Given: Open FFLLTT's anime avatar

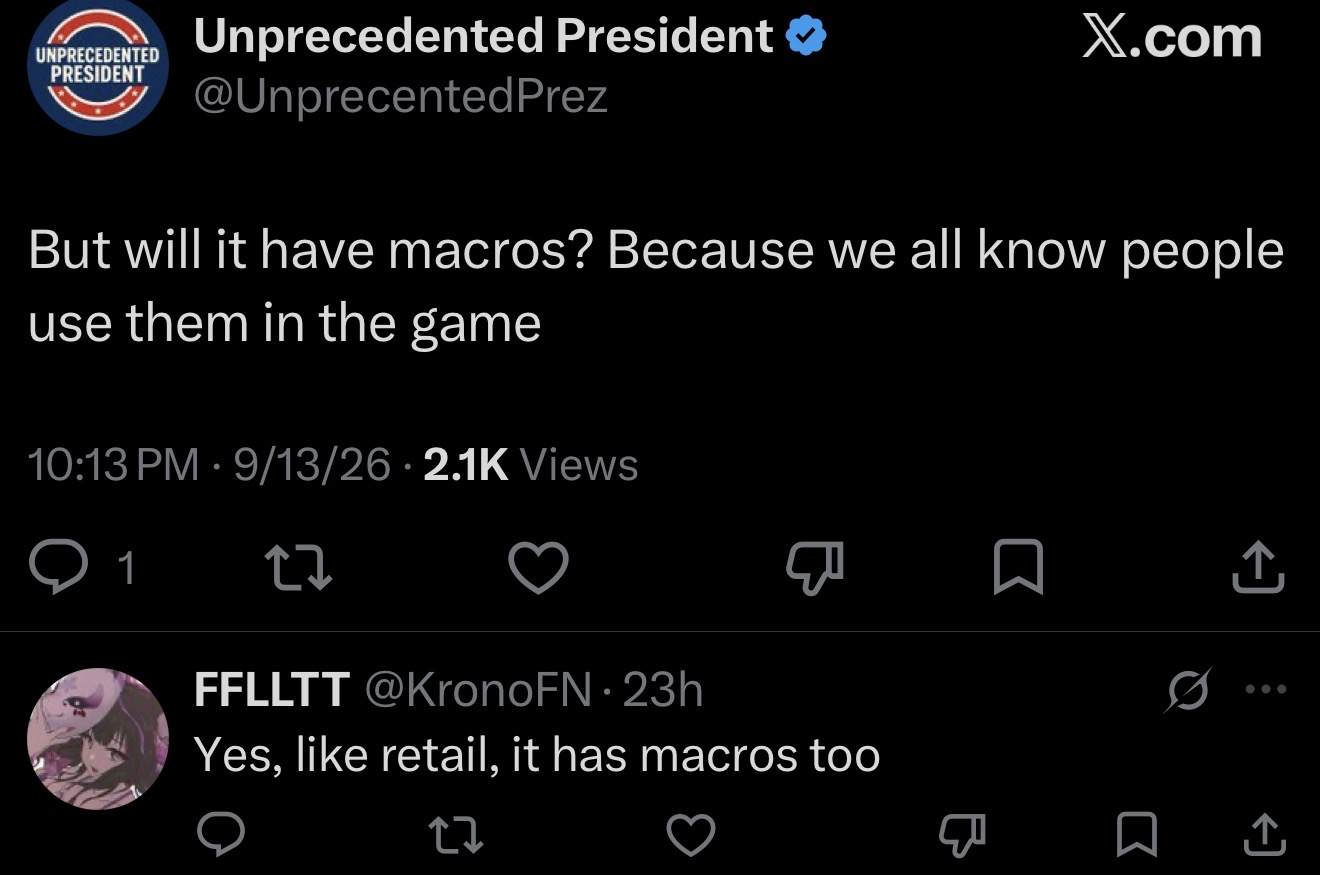Looking at the screenshot, I should [x=98, y=739].
